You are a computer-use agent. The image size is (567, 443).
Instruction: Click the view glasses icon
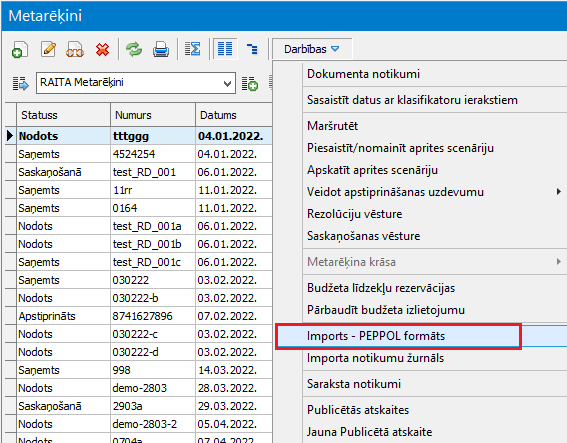coord(75,49)
